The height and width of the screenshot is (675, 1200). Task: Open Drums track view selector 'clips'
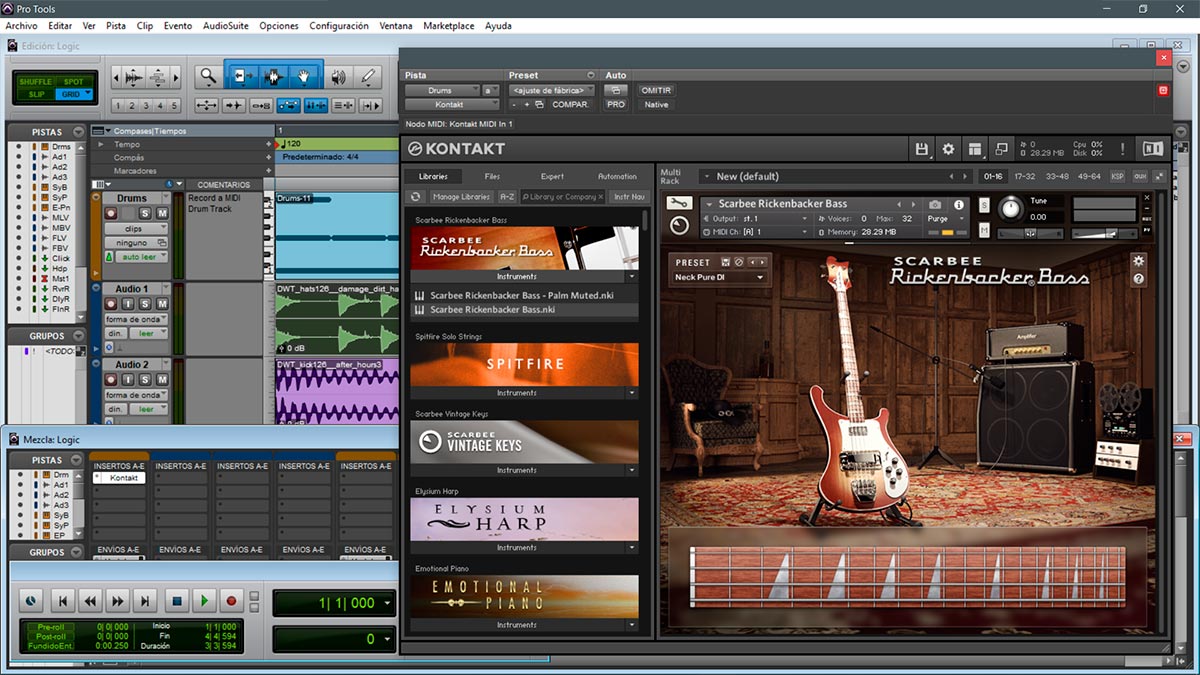tap(137, 228)
